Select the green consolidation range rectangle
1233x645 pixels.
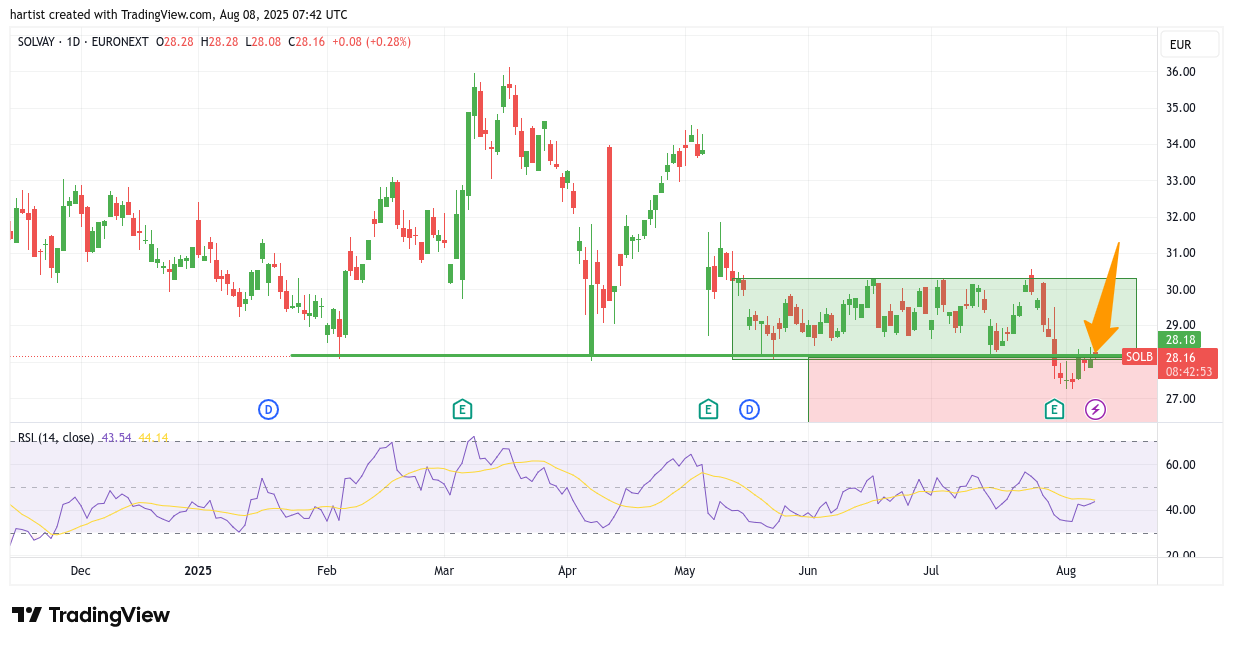click(x=934, y=318)
